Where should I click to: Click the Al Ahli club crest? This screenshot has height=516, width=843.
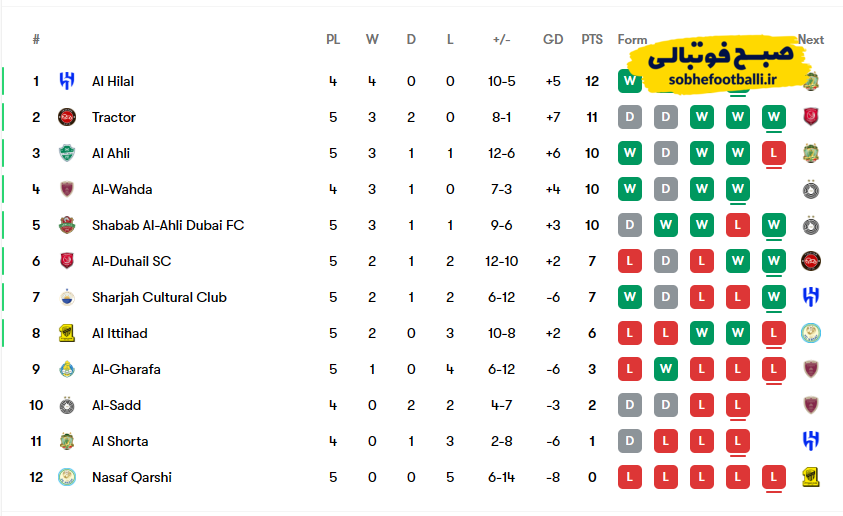(67, 153)
